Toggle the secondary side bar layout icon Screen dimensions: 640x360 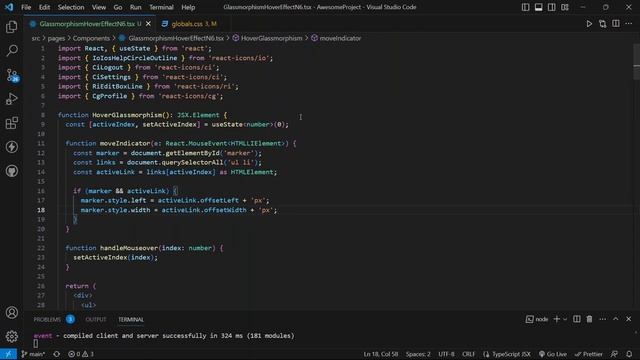click(x=551, y=7)
